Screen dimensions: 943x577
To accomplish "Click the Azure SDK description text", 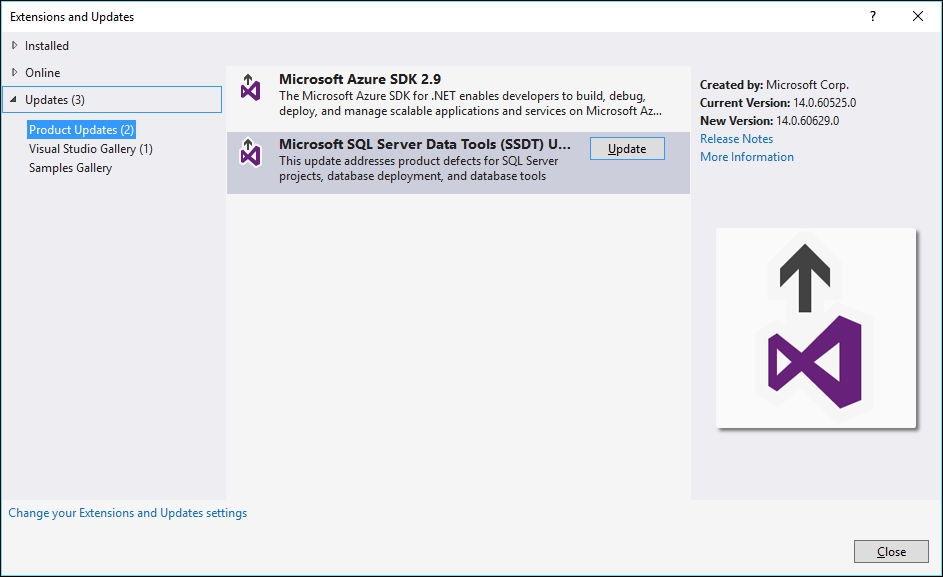I will coord(470,103).
